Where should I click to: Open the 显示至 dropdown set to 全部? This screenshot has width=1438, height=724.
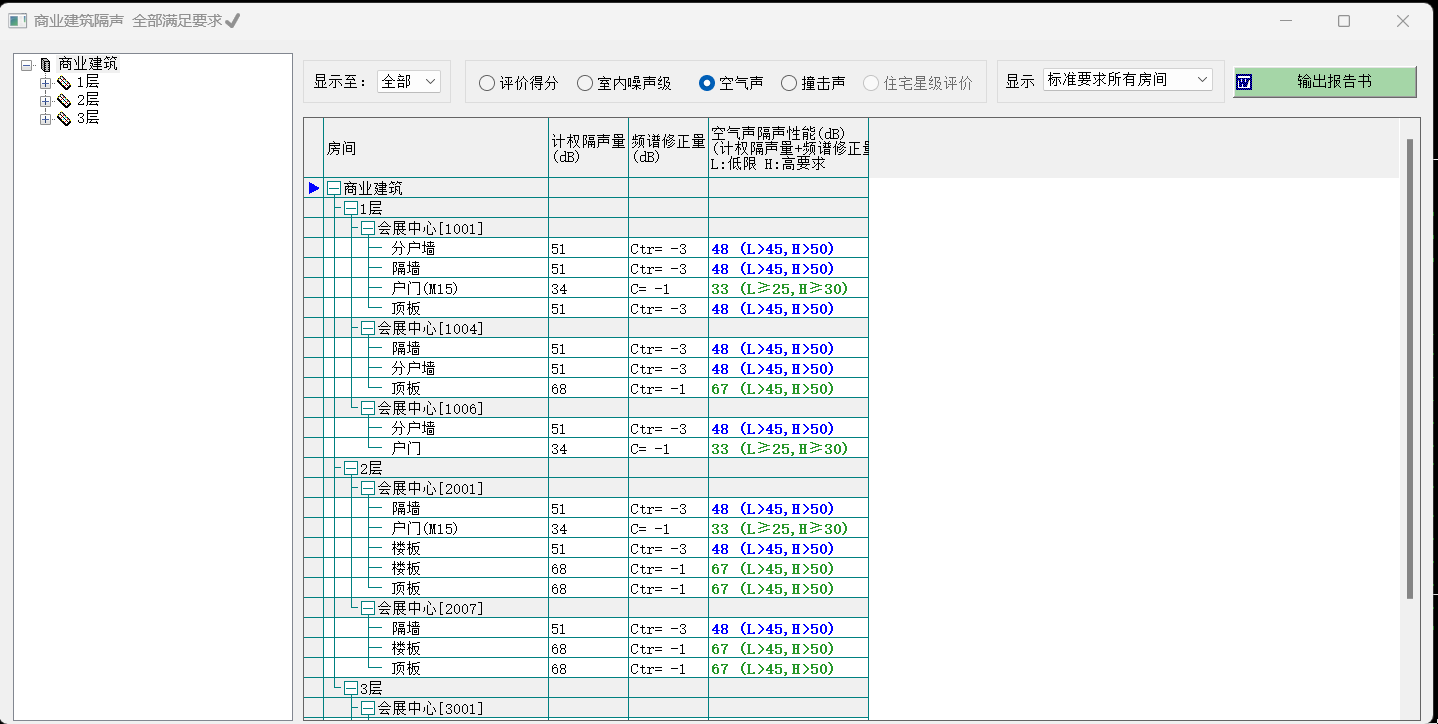point(409,82)
